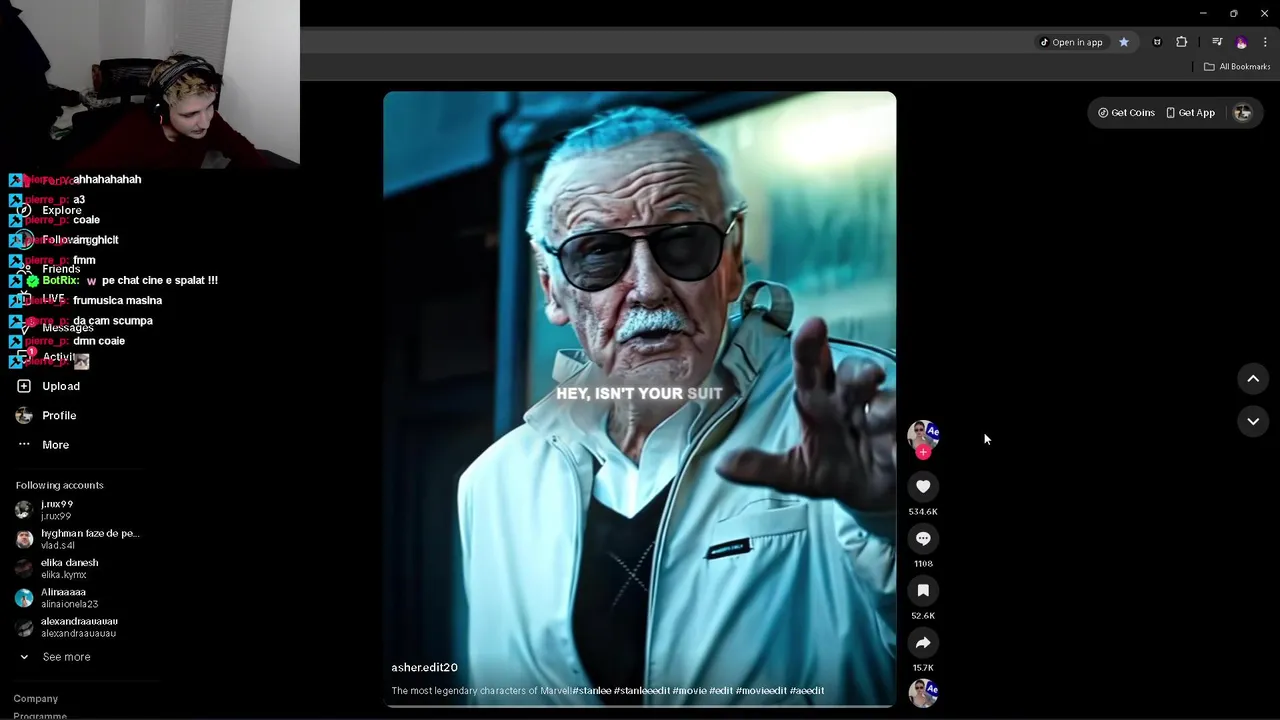Open the More menu in sidebar
Image resolution: width=1280 pixels, height=720 pixels.
tap(55, 445)
